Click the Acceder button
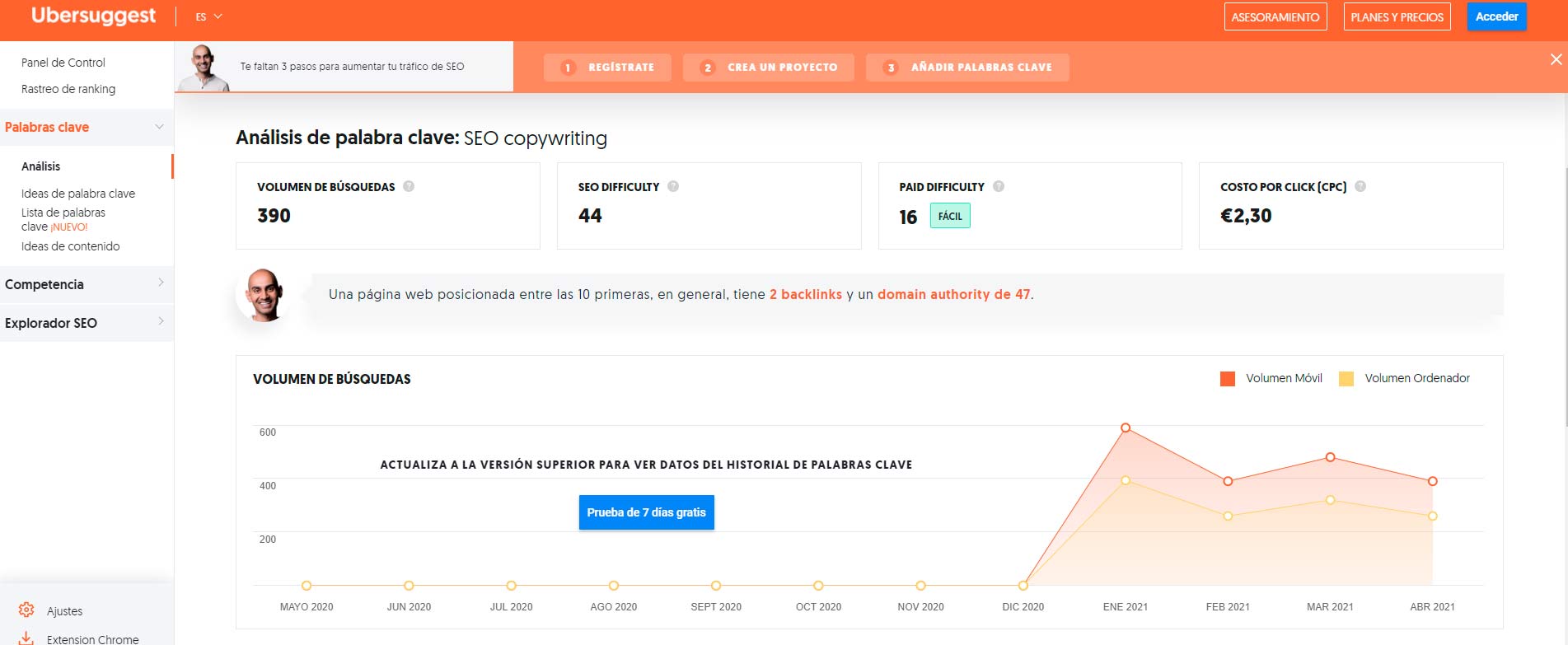The height and width of the screenshot is (645, 1568). [1496, 16]
